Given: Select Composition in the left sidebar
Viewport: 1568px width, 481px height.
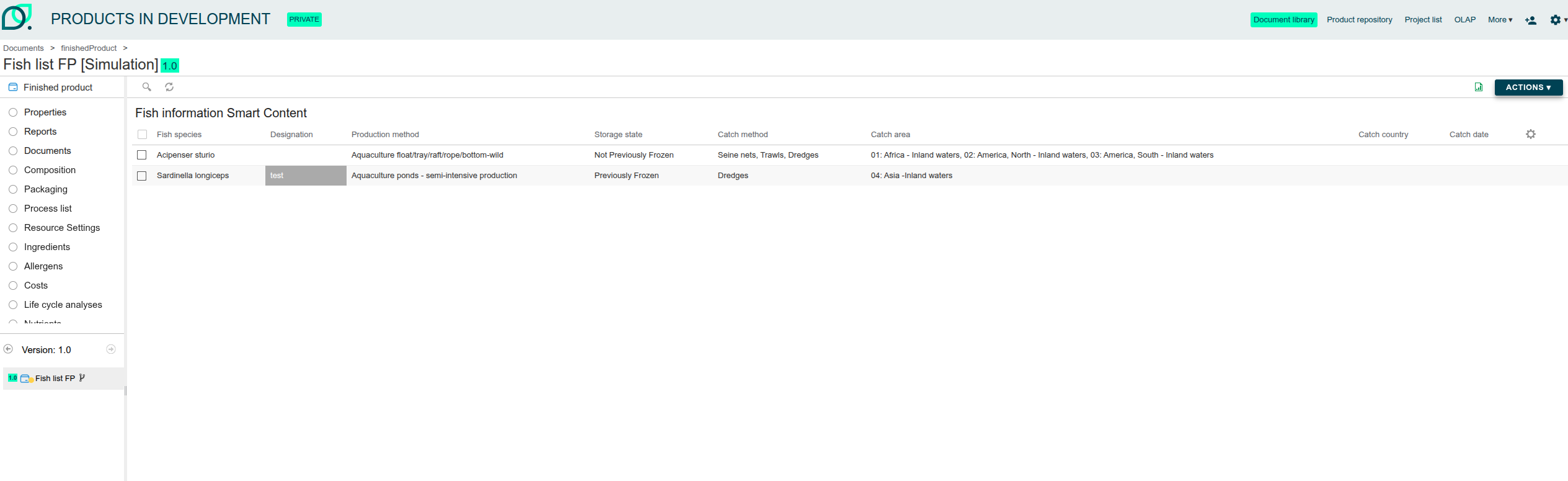Looking at the screenshot, I should 50,170.
